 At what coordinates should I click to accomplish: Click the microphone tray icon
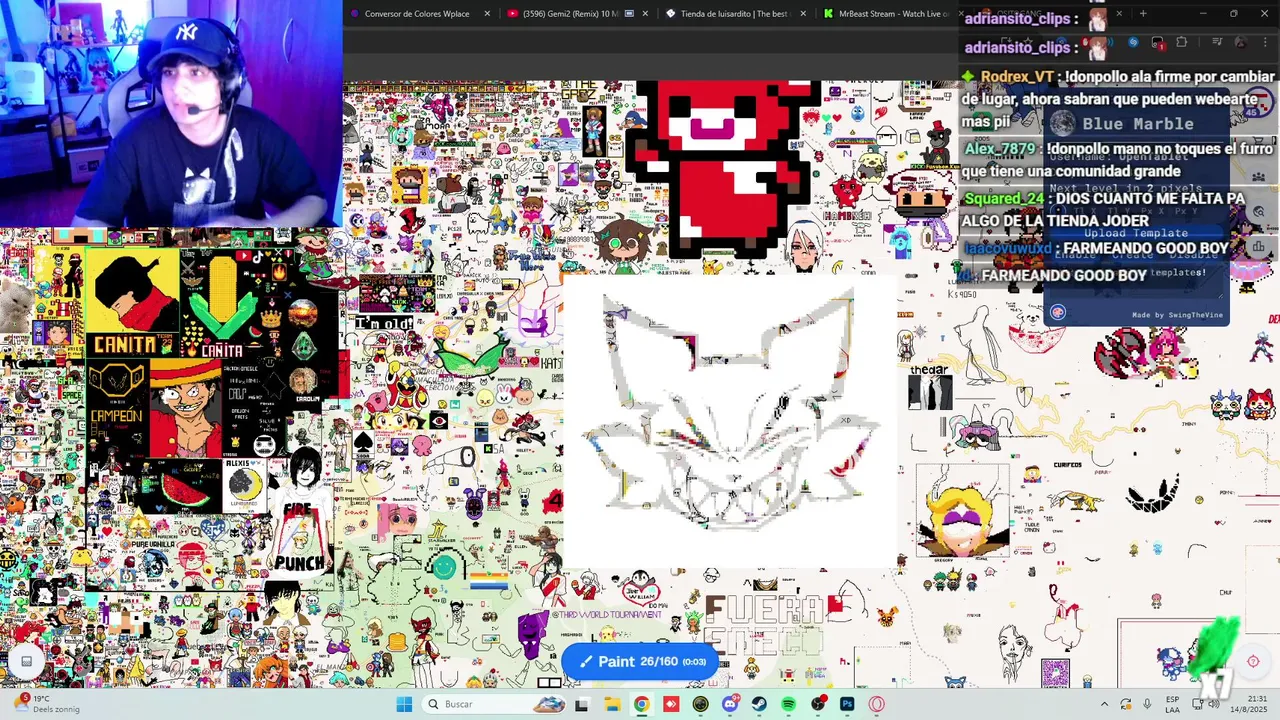[1147, 704]
